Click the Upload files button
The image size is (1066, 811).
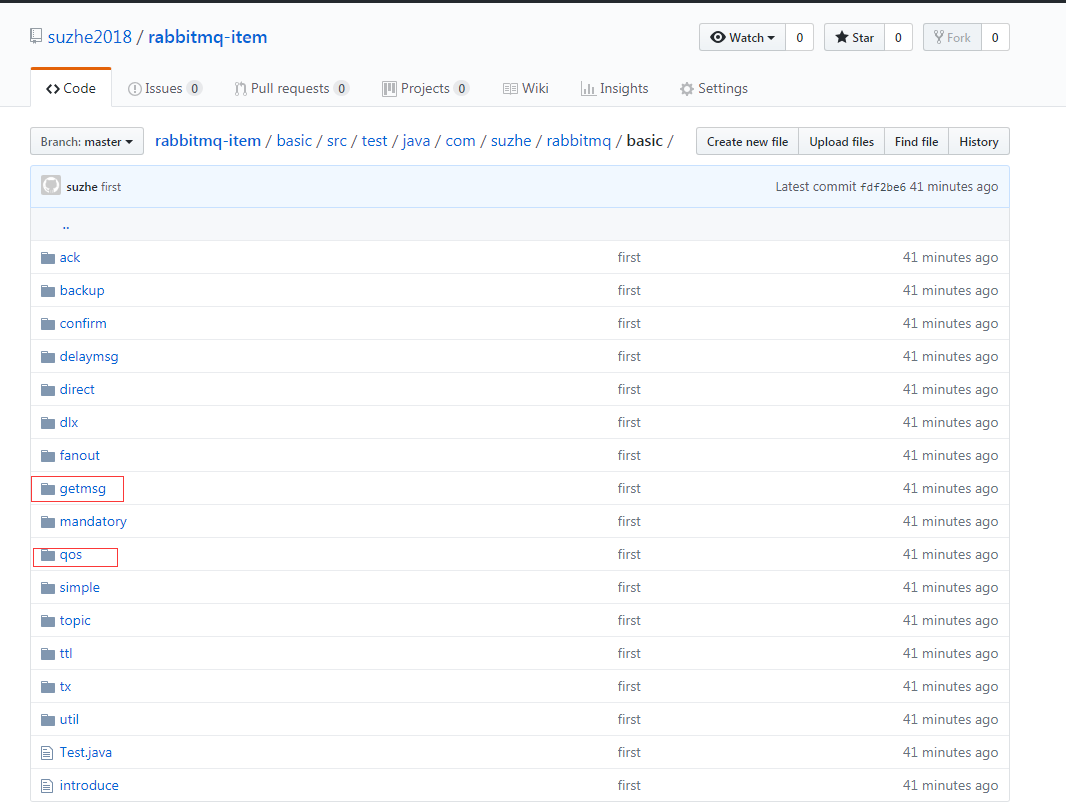pos(842,141)
